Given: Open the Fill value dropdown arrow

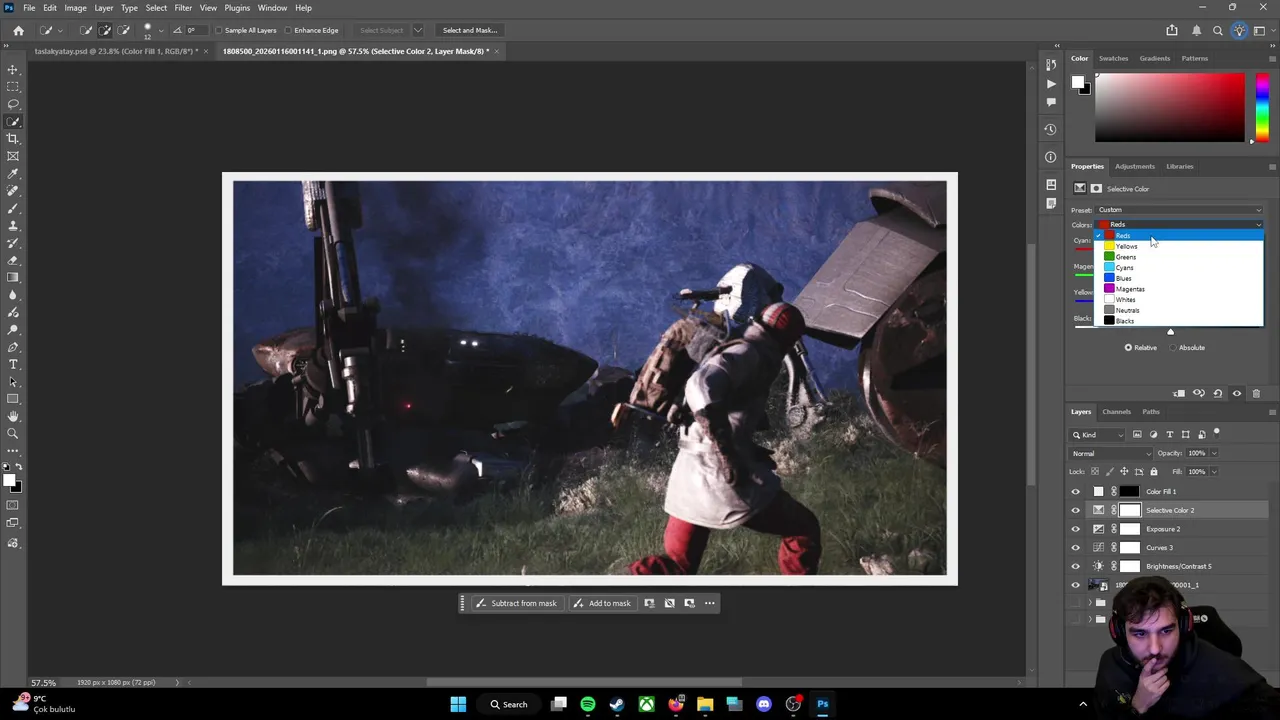Looking at the screenshot, I should pos(1214,471).
